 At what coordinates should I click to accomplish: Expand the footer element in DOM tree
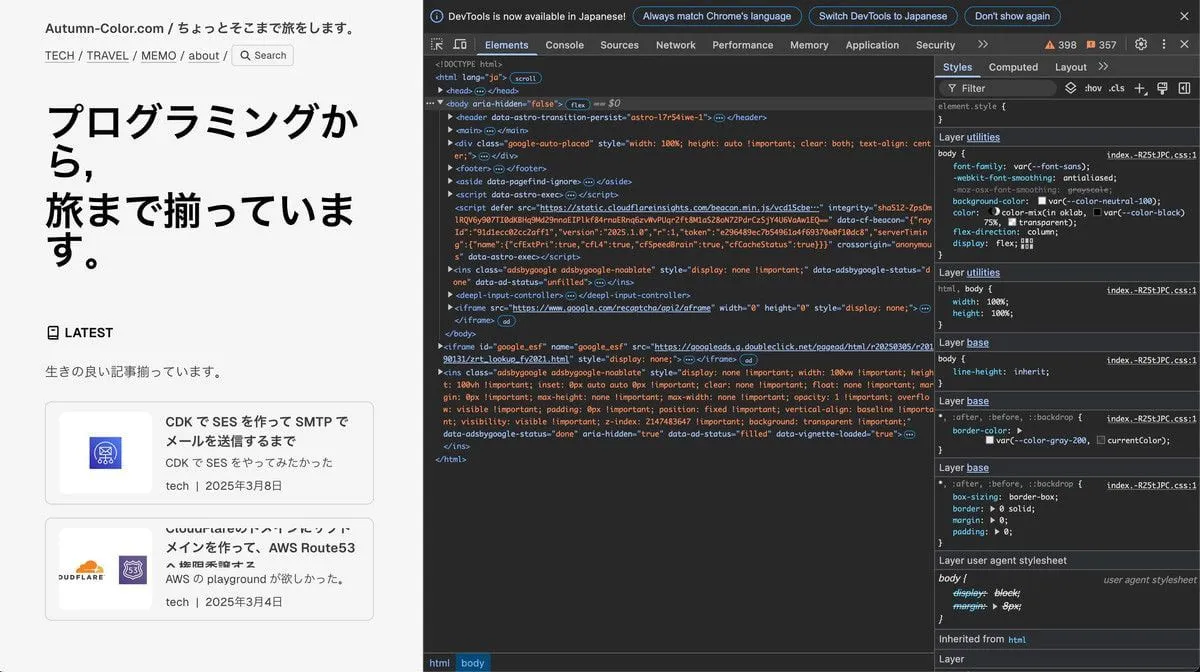pos(450,169)
